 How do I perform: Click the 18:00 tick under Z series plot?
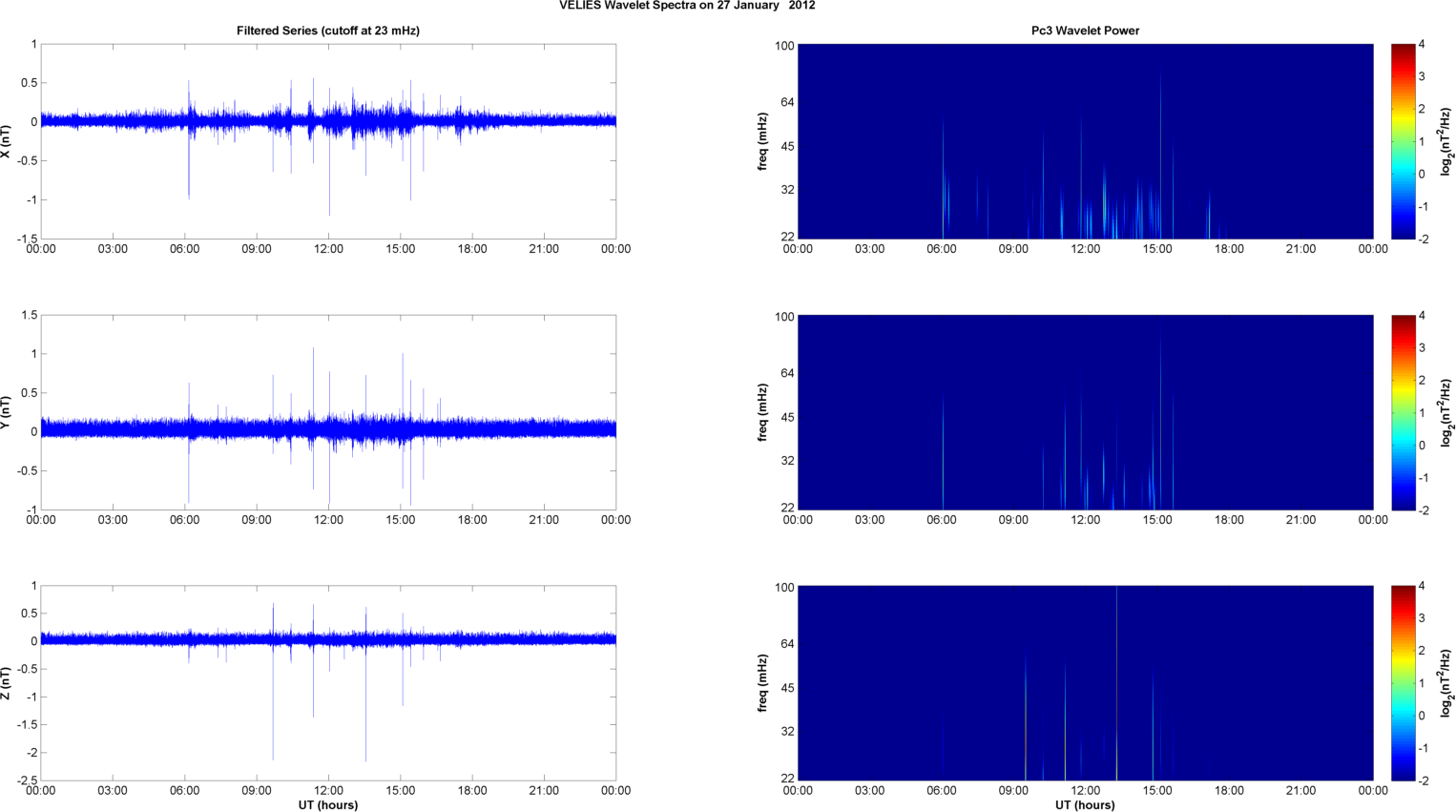(472, 790)
